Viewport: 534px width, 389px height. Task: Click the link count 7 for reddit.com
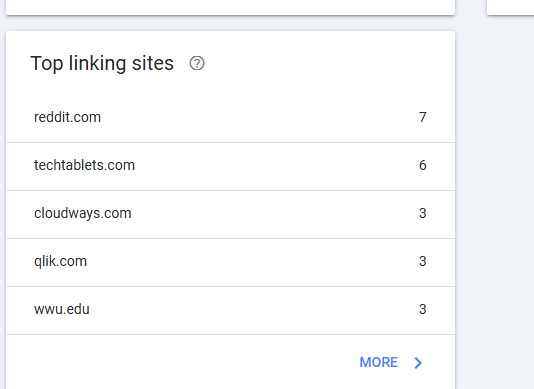(423, 118)
